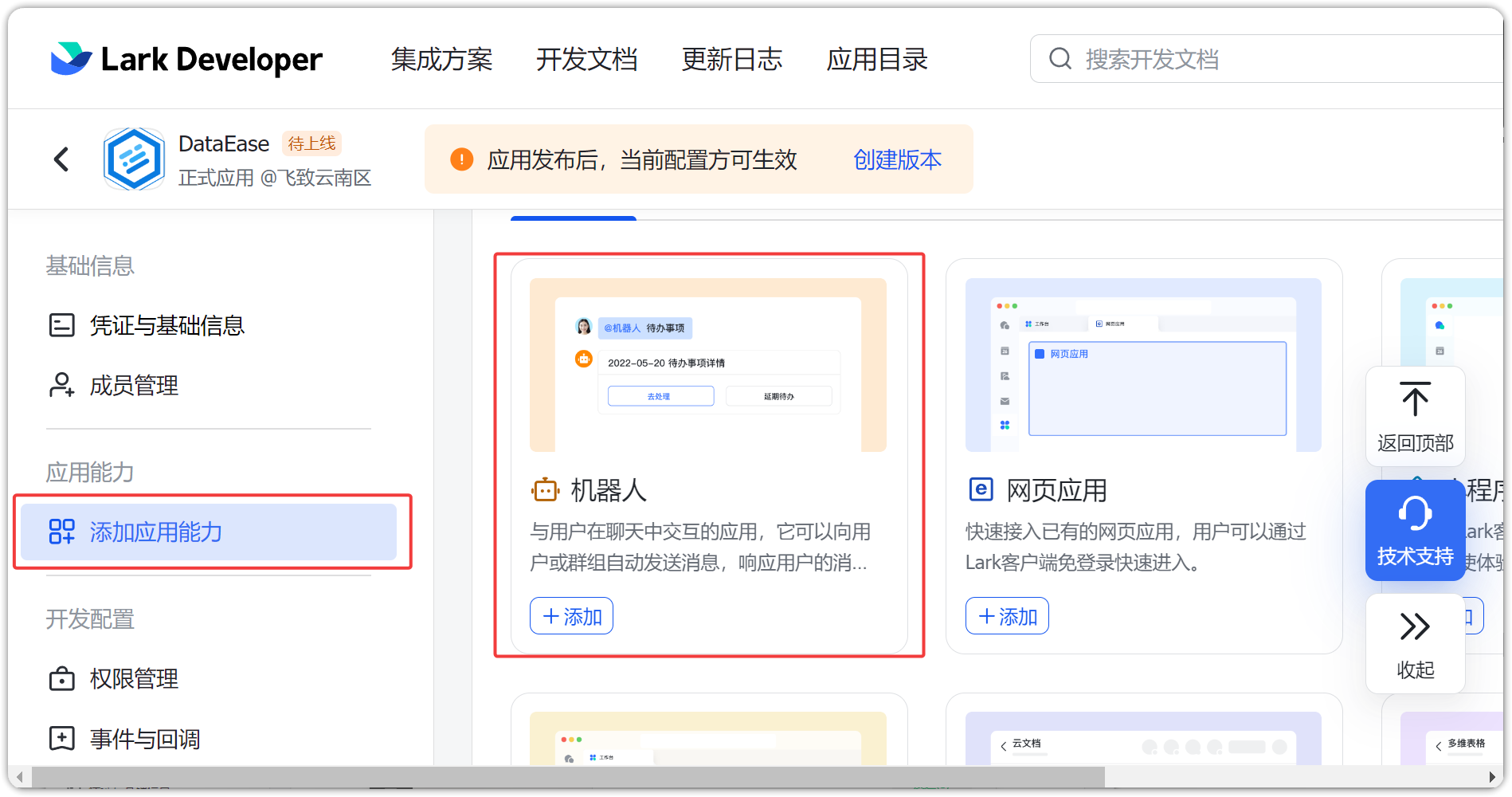Click the orange warning exclamation icon
The height and width of the screenshot is (797, 1512).
point(462,159)
